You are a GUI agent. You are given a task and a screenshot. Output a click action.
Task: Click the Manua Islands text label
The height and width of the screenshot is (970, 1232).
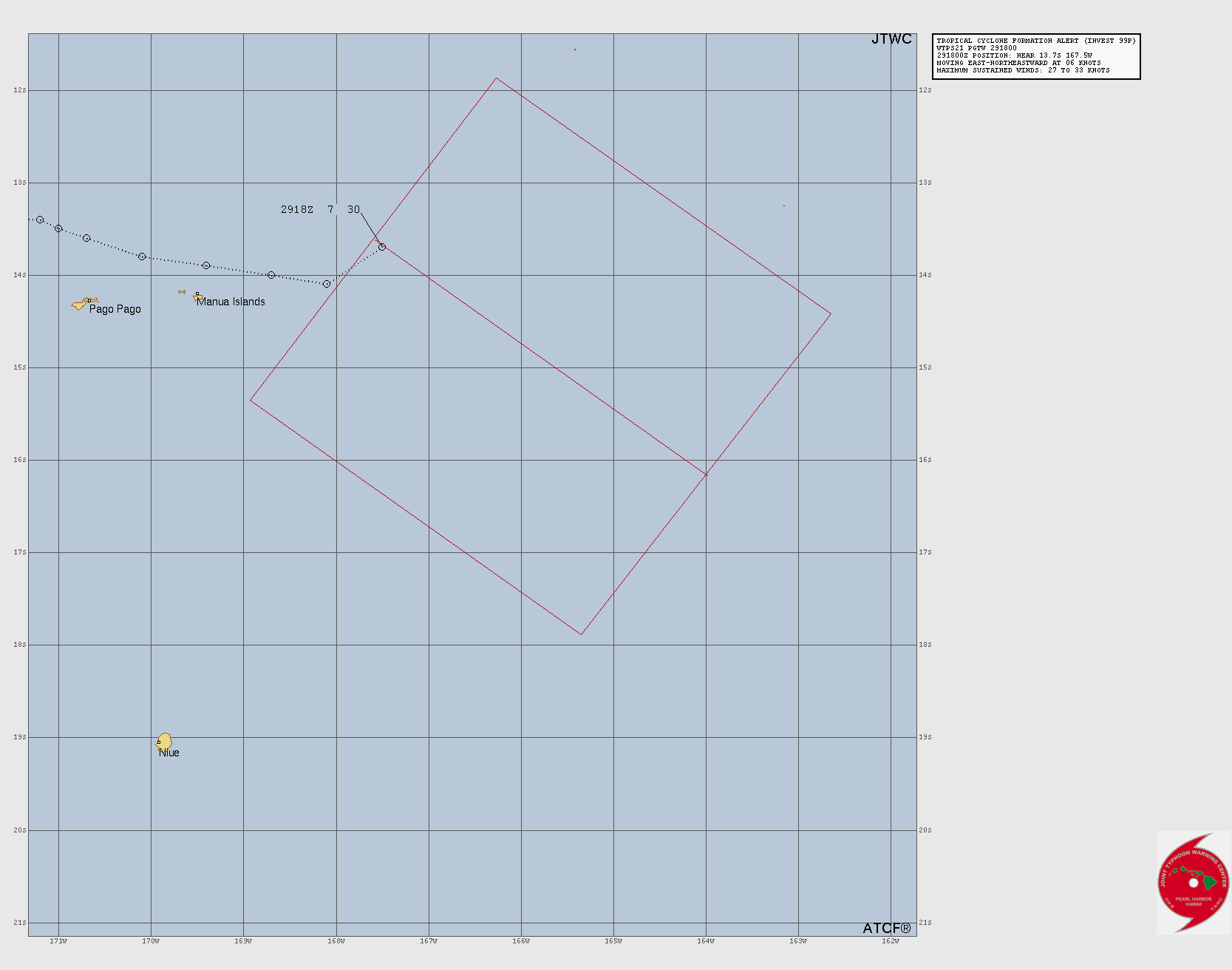click(231, 302)
